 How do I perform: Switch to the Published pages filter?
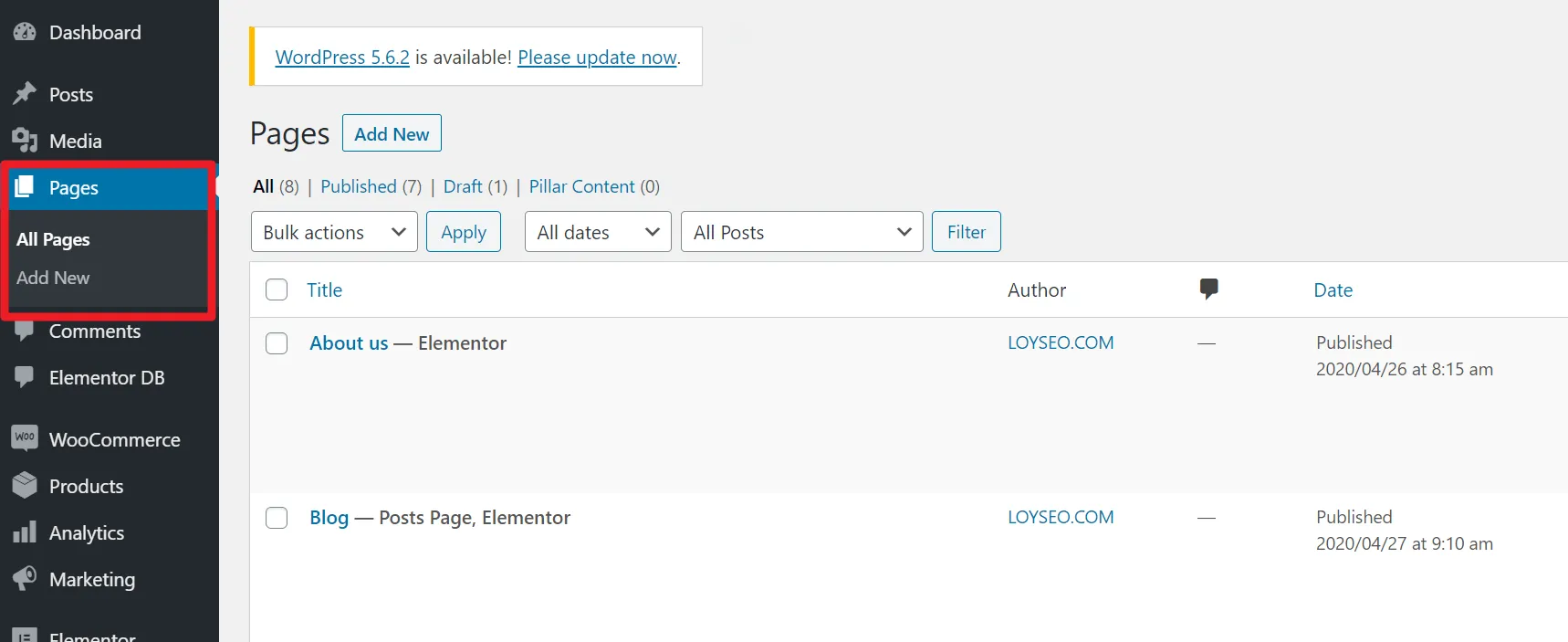pos(359,186)
